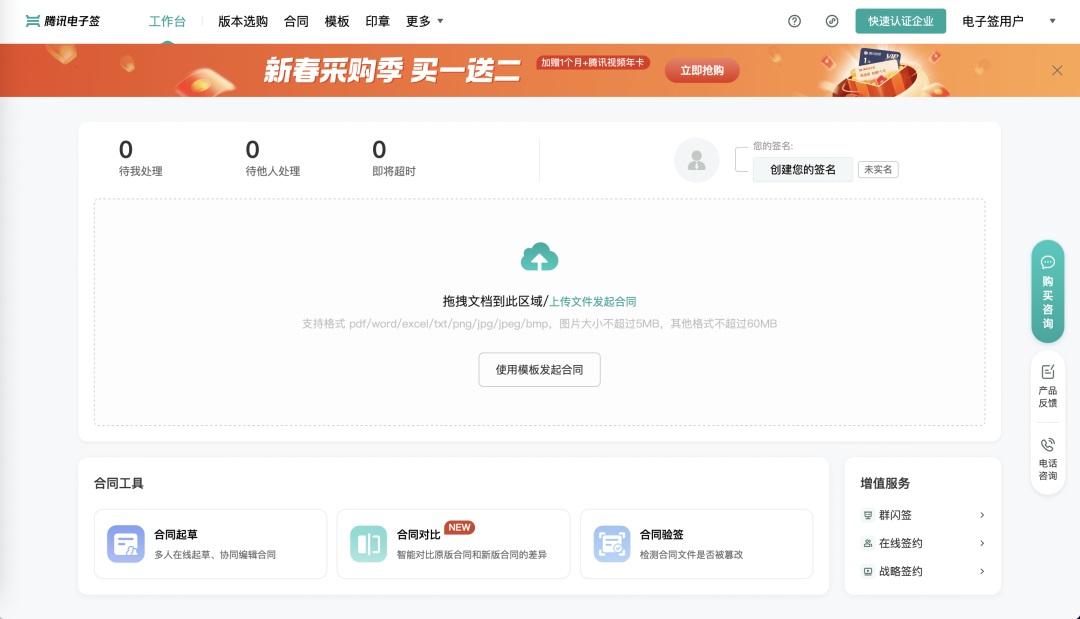
Task: Expand the 战略签约 service entry
Action: point(922,571)
